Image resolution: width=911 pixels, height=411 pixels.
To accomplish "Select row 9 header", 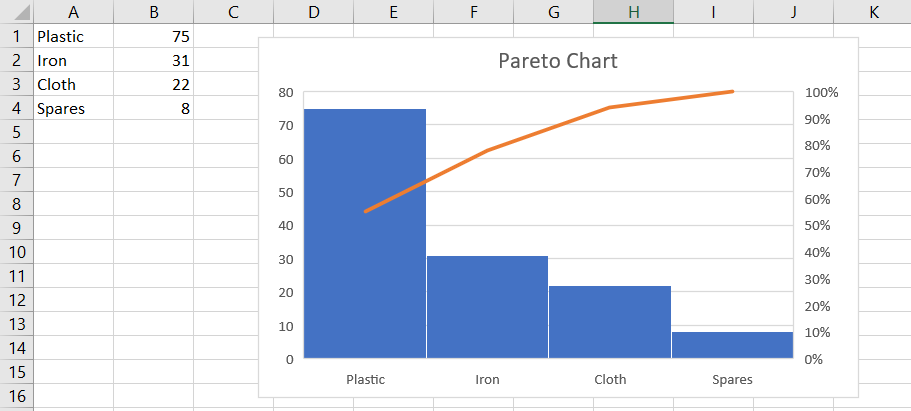I will pos(17,228).
